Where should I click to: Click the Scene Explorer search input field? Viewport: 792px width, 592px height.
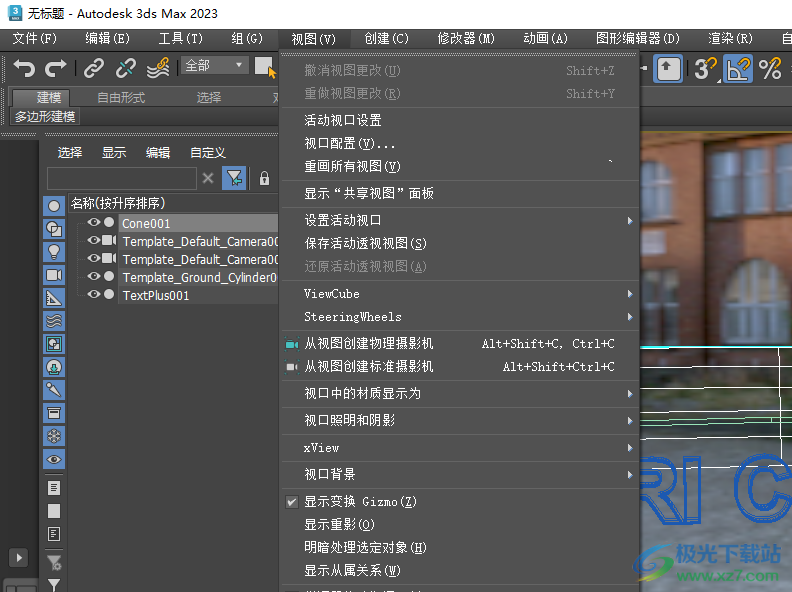click(x=122, y=178)
